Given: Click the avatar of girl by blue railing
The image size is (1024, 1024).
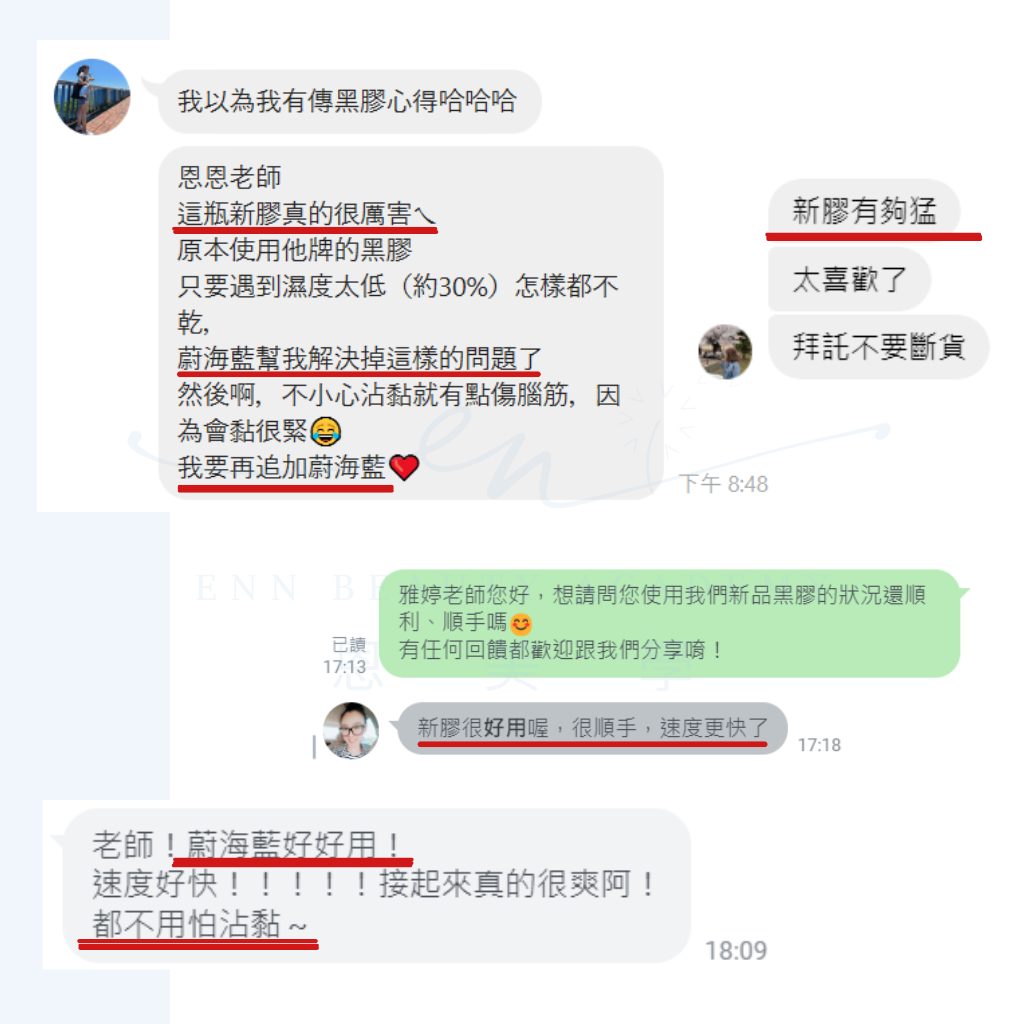Looking at the screenshot, I should pyautogui.click(x=92, y=97).
